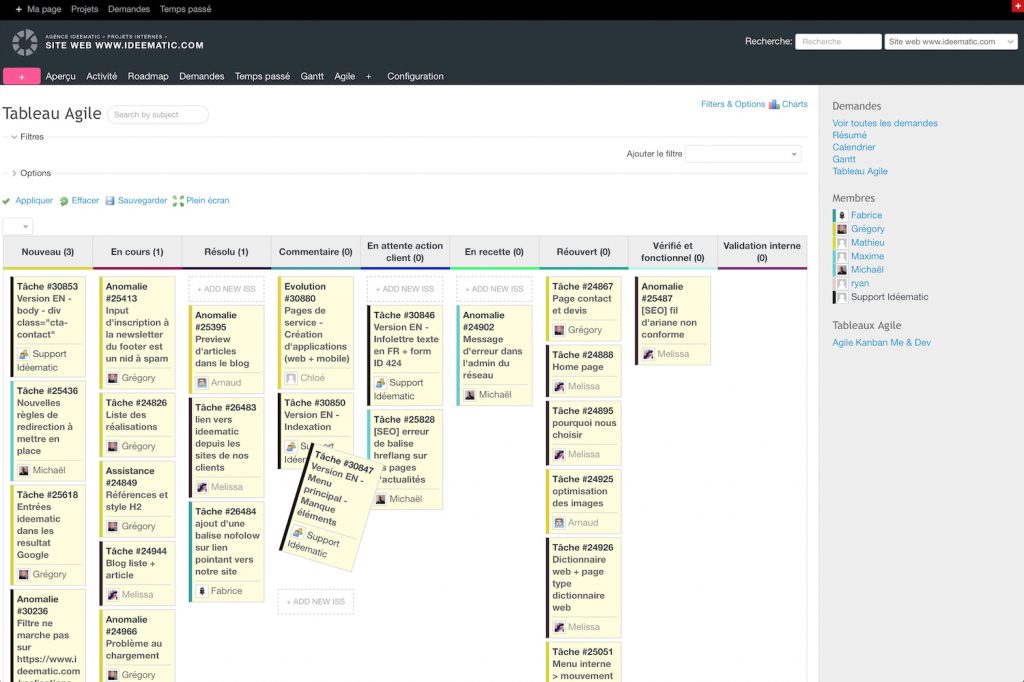Click the Plein écran fullscreen icon
The image size is (1024, 682).
178,201
